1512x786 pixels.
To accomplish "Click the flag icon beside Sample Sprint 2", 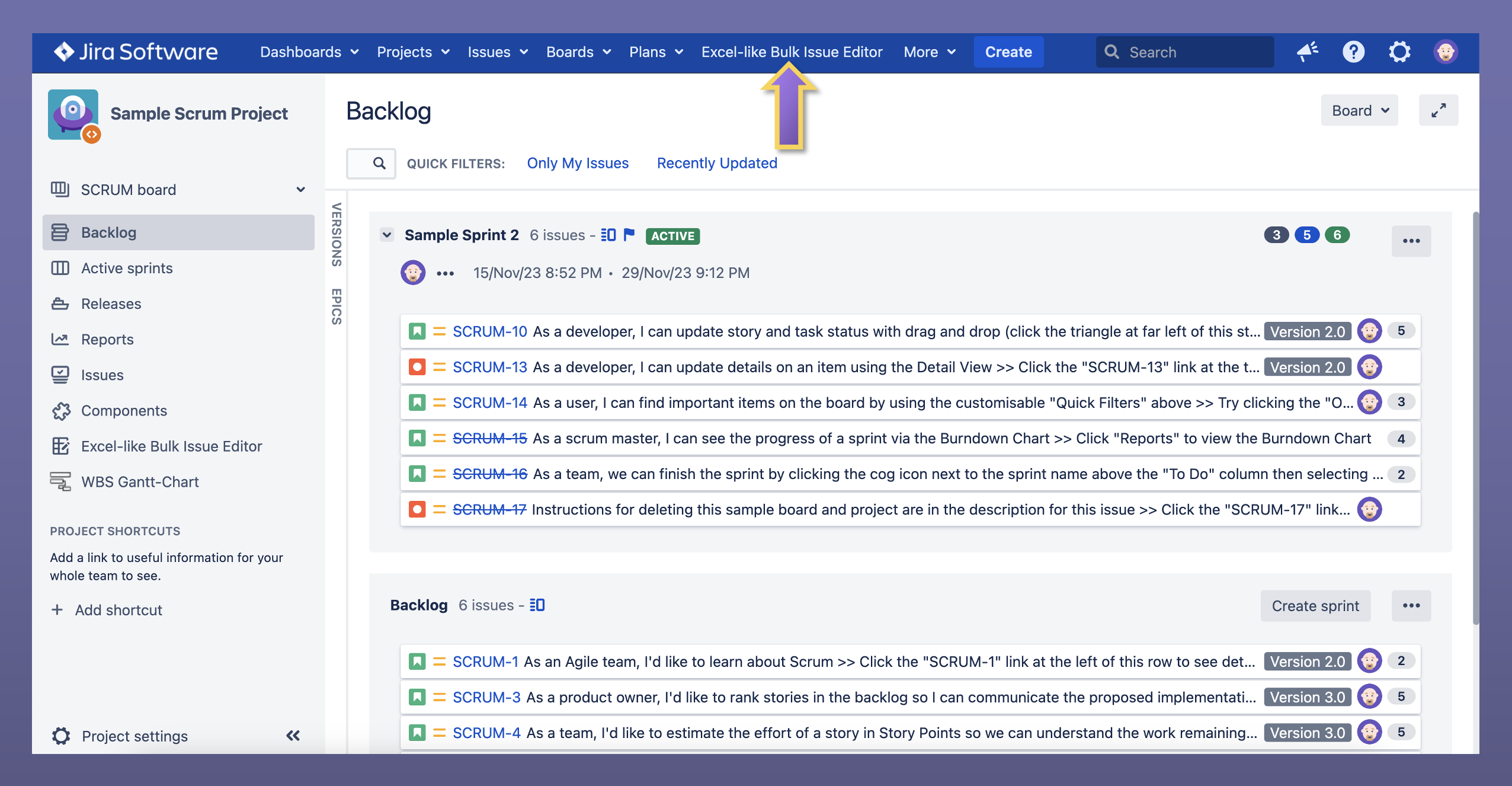I will coord(629,235).
